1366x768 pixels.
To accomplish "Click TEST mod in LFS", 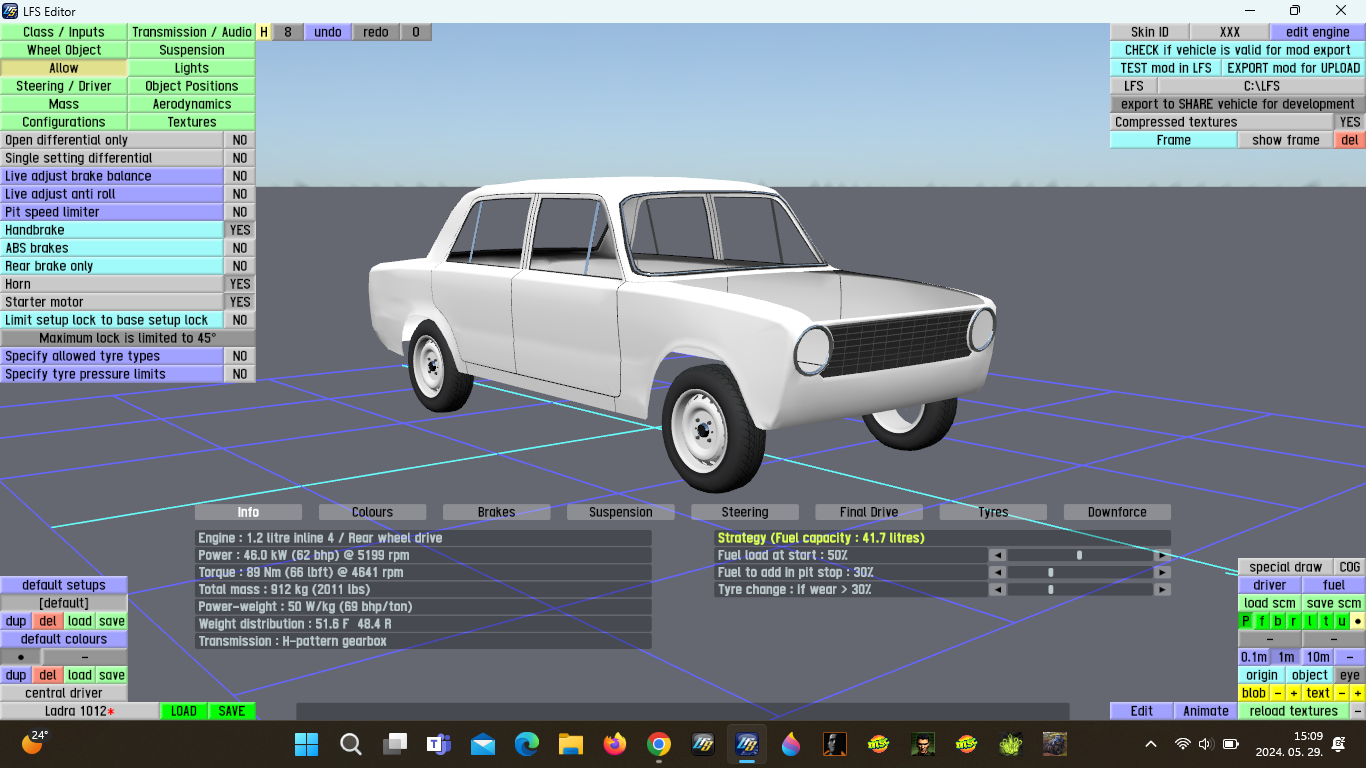I will (x=1166, y=68).
